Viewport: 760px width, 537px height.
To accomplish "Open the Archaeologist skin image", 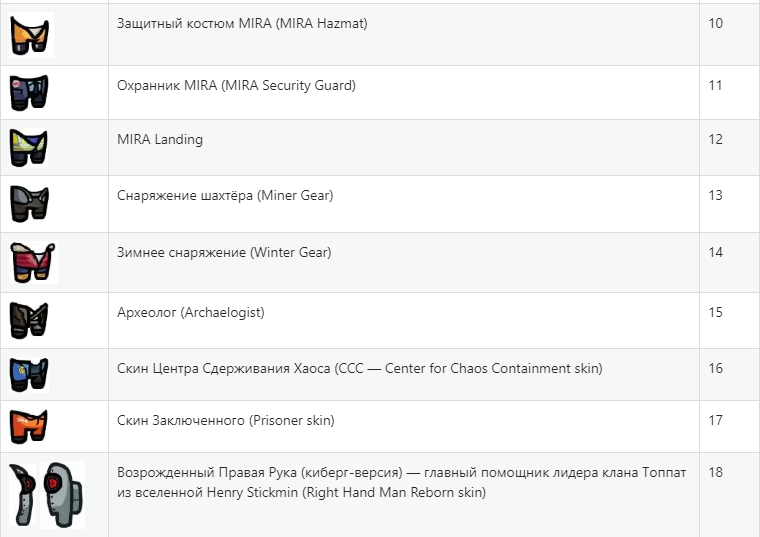I will coord(29,320).
